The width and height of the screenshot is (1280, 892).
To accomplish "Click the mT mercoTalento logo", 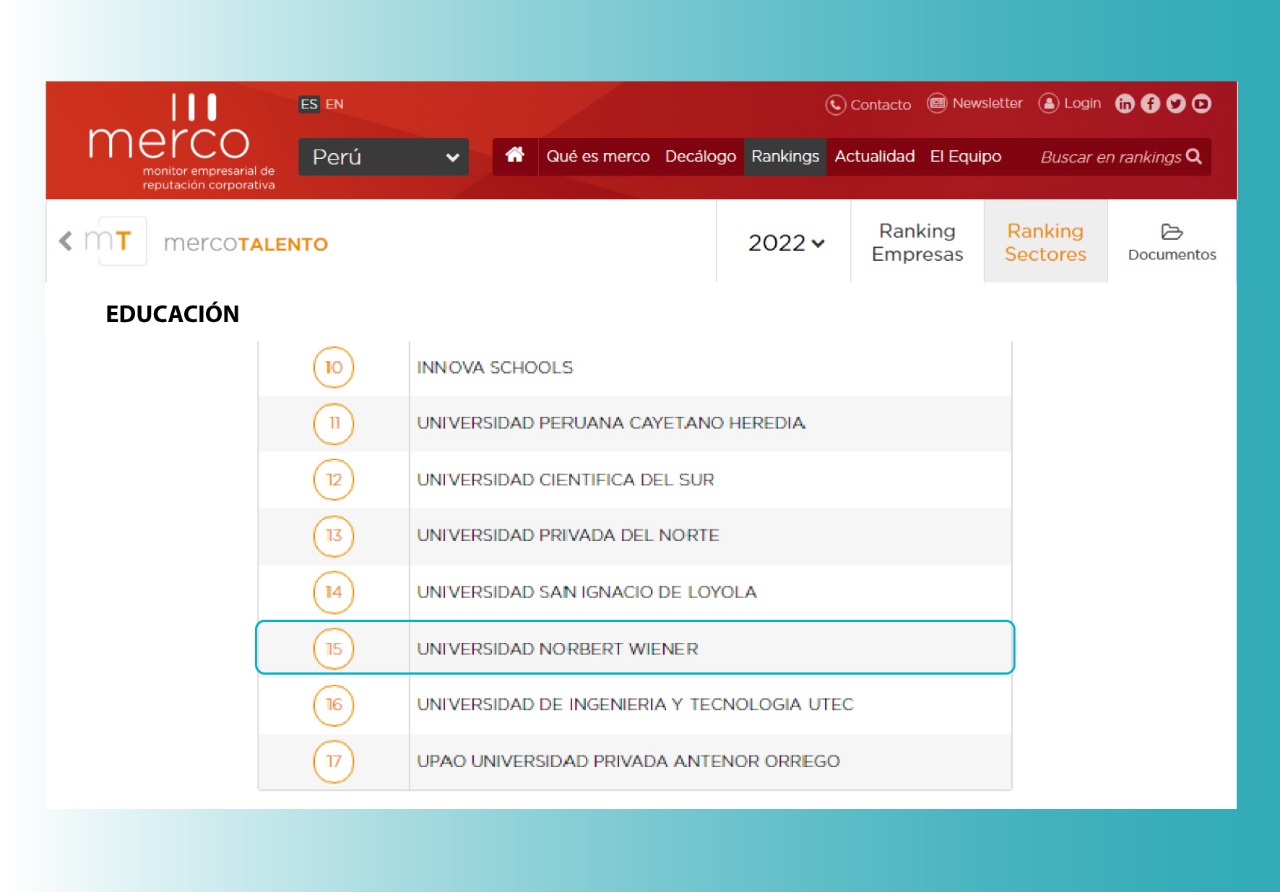I will tap(115, 241).
